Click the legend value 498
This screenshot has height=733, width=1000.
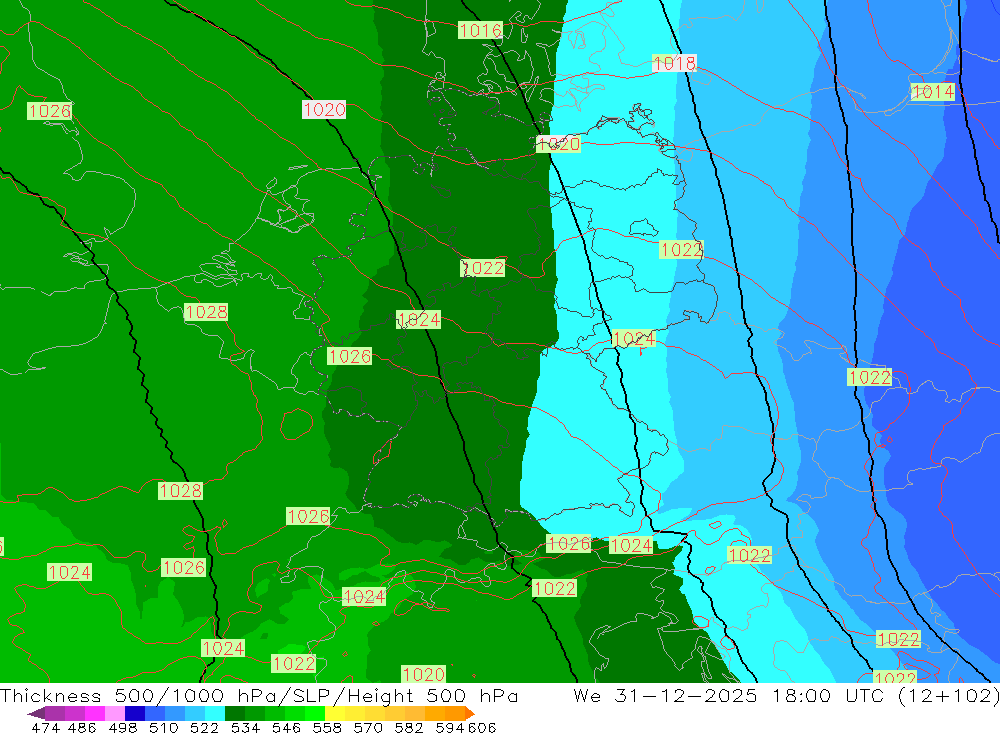point(123,727)
